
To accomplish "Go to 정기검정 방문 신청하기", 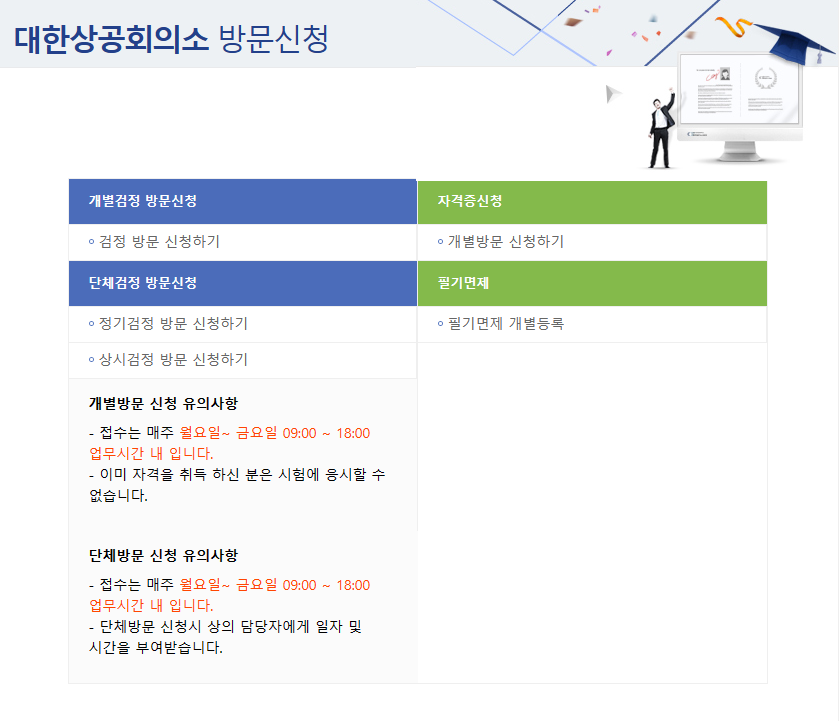I will click(173, 324).
